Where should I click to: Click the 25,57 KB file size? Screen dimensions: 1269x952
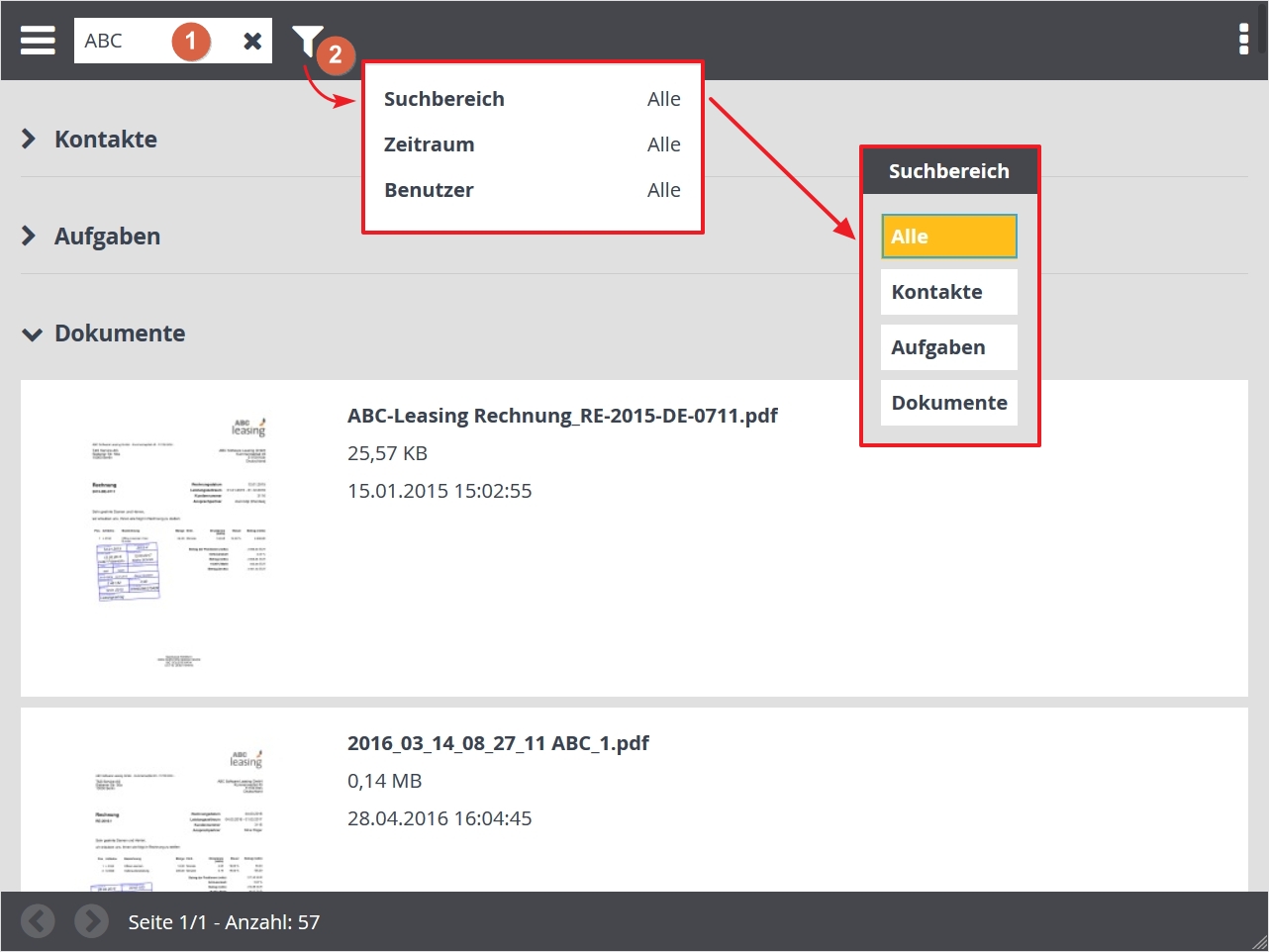(x=387, y=453)
